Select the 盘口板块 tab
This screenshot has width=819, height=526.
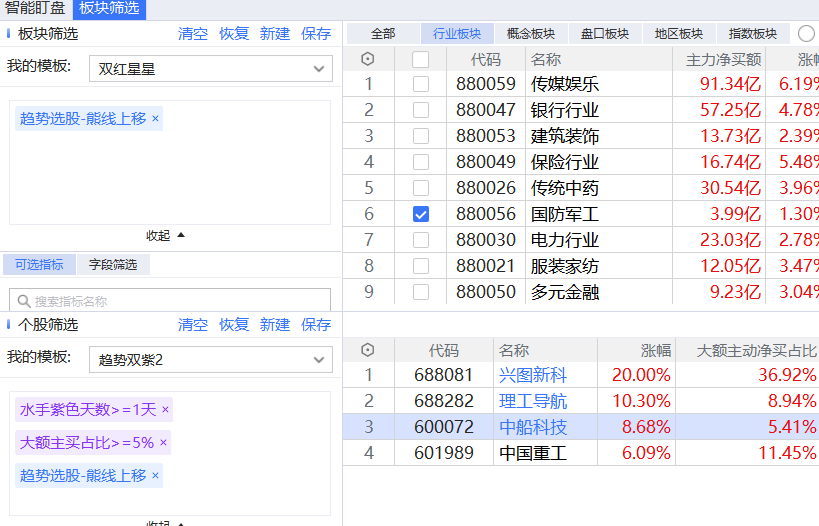[605, 34]
